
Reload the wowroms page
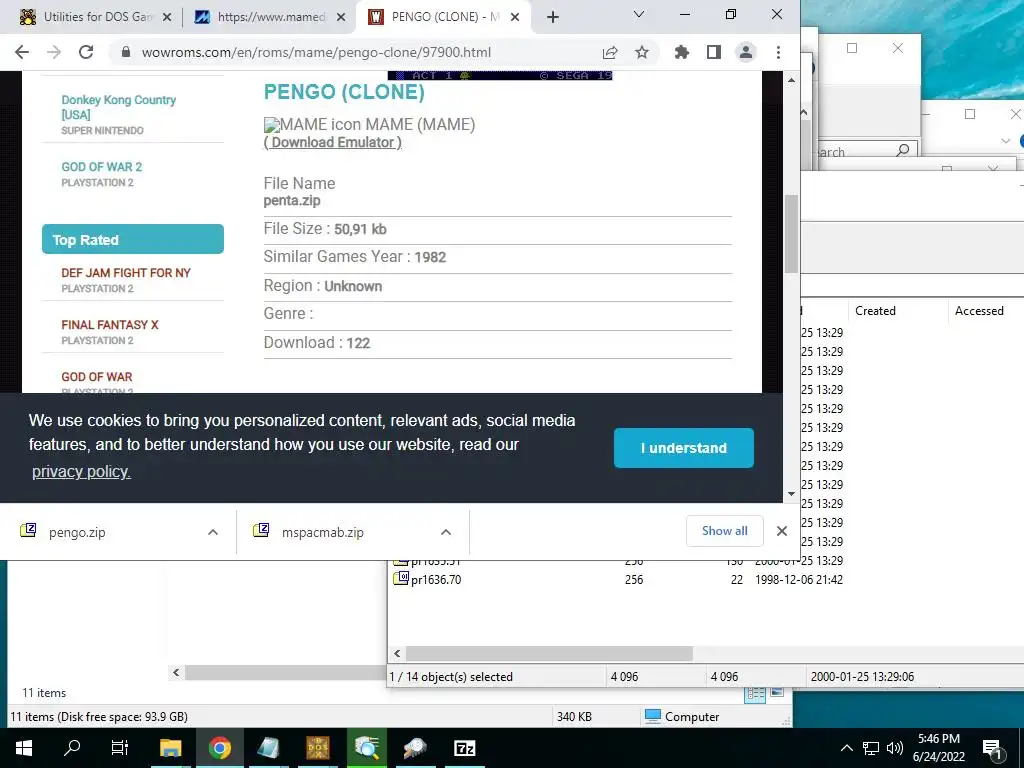point(86,52)
